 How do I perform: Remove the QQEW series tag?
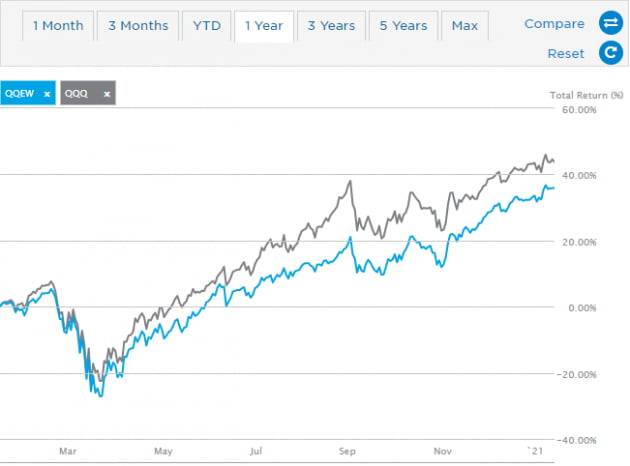pyautogui.click(x=47, y=95)
